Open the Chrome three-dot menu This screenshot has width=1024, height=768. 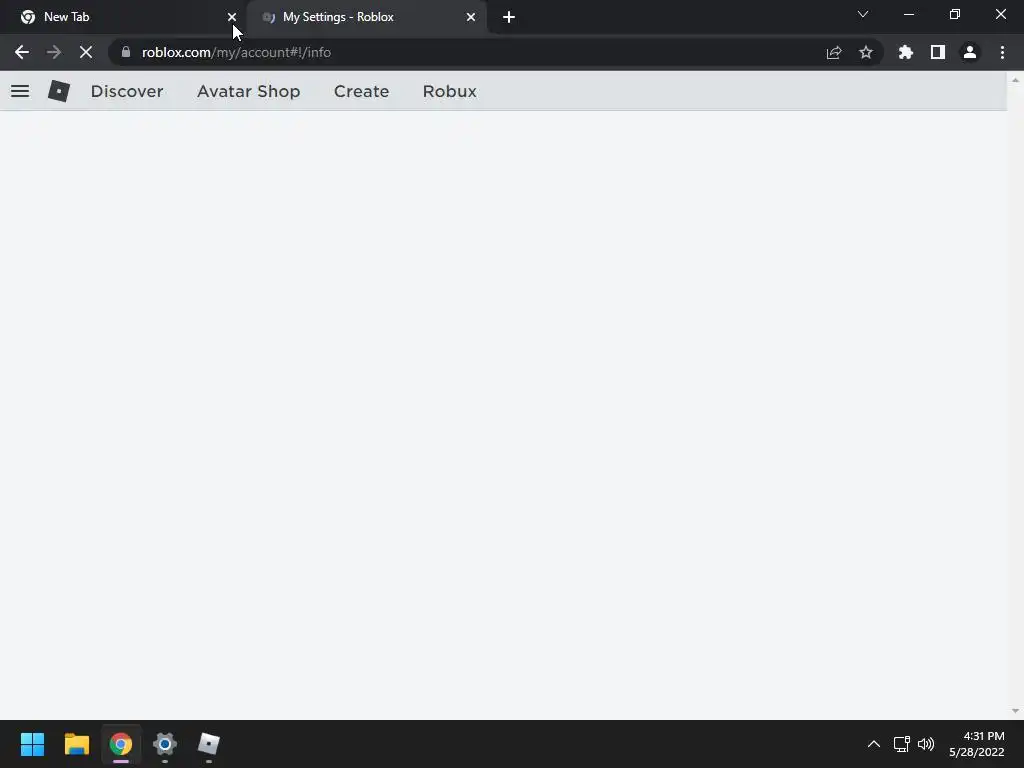[1002, 52]
